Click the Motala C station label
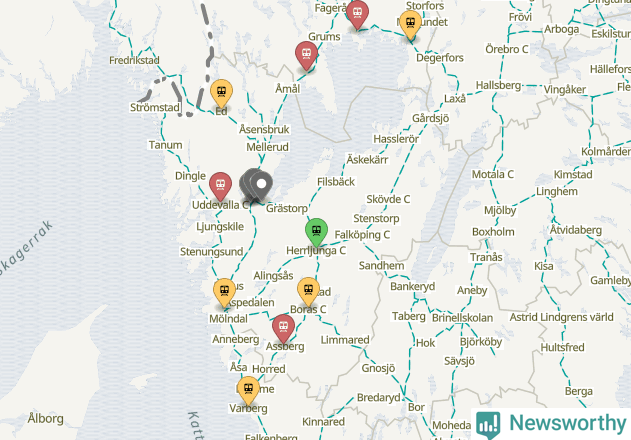The height and width of the screenshot is (440, 631). point(493,174)
